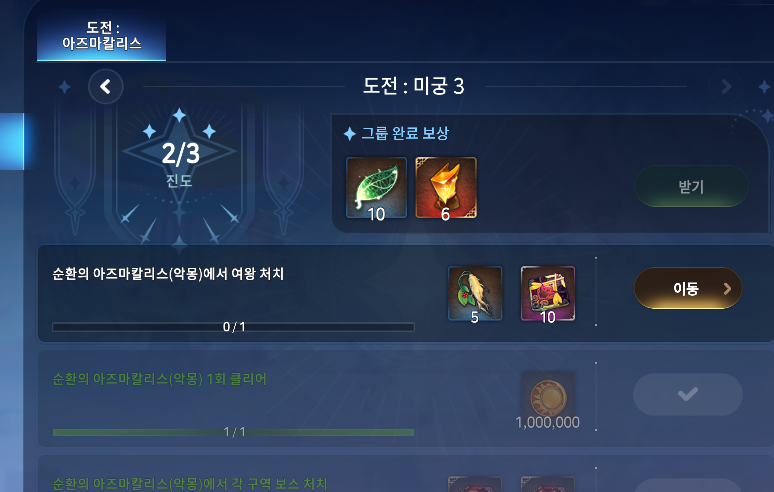This screenshot has height=492, width=774.
Task: Open the 도전 : 아즈마칼리스 tab
Action: click(x=101, y=36)
